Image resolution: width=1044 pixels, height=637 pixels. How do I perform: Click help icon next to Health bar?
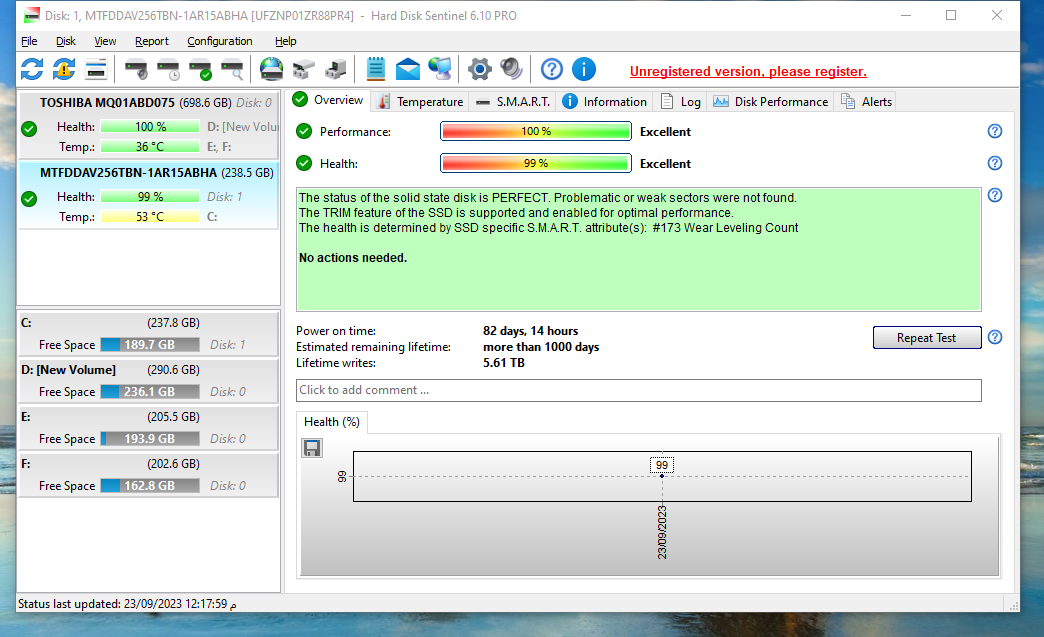coord(995,163)
